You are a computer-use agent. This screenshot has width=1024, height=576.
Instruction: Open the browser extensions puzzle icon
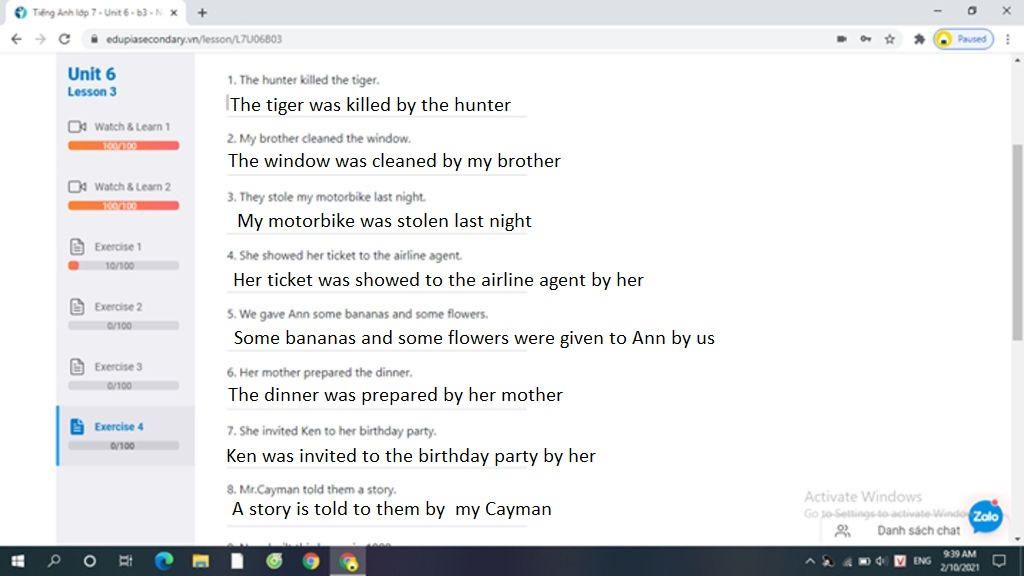tap(919, 39)
